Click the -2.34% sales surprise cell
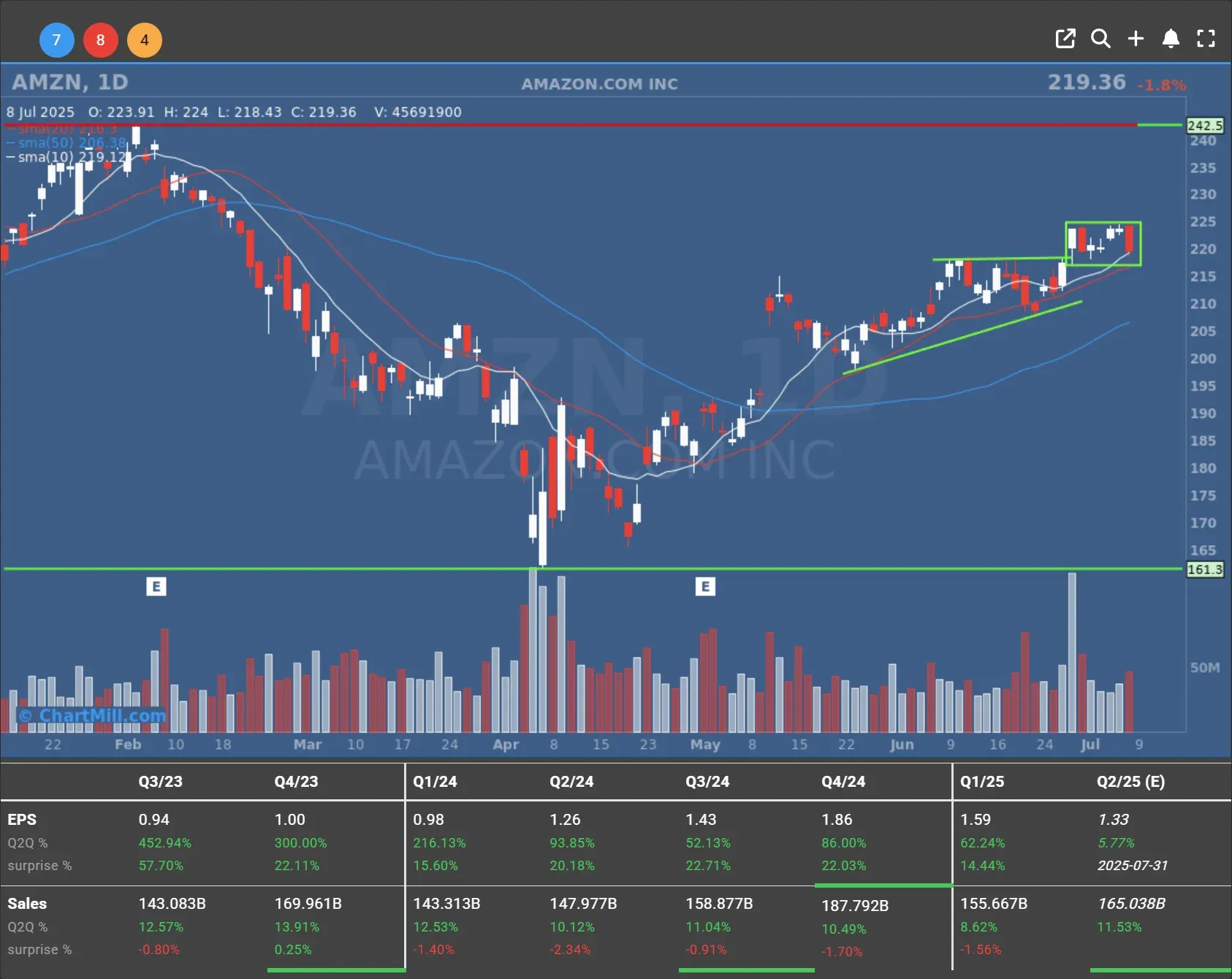Viewport: 1232px width, 979px height. (x=570, y=950)
